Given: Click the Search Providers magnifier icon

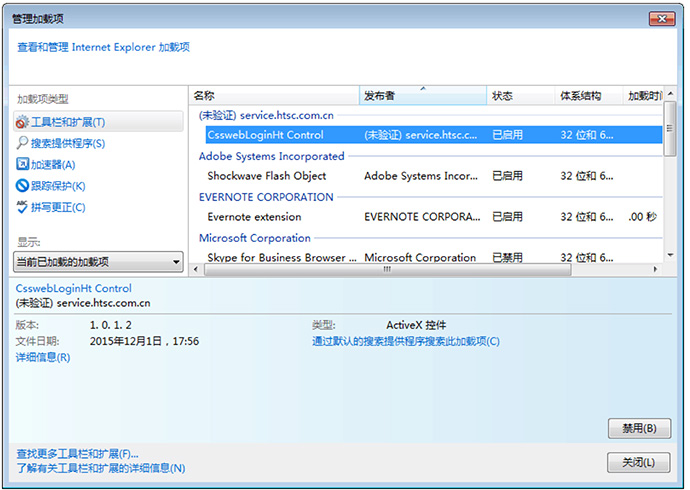Looking at the screenshot, I should [22, 143].
